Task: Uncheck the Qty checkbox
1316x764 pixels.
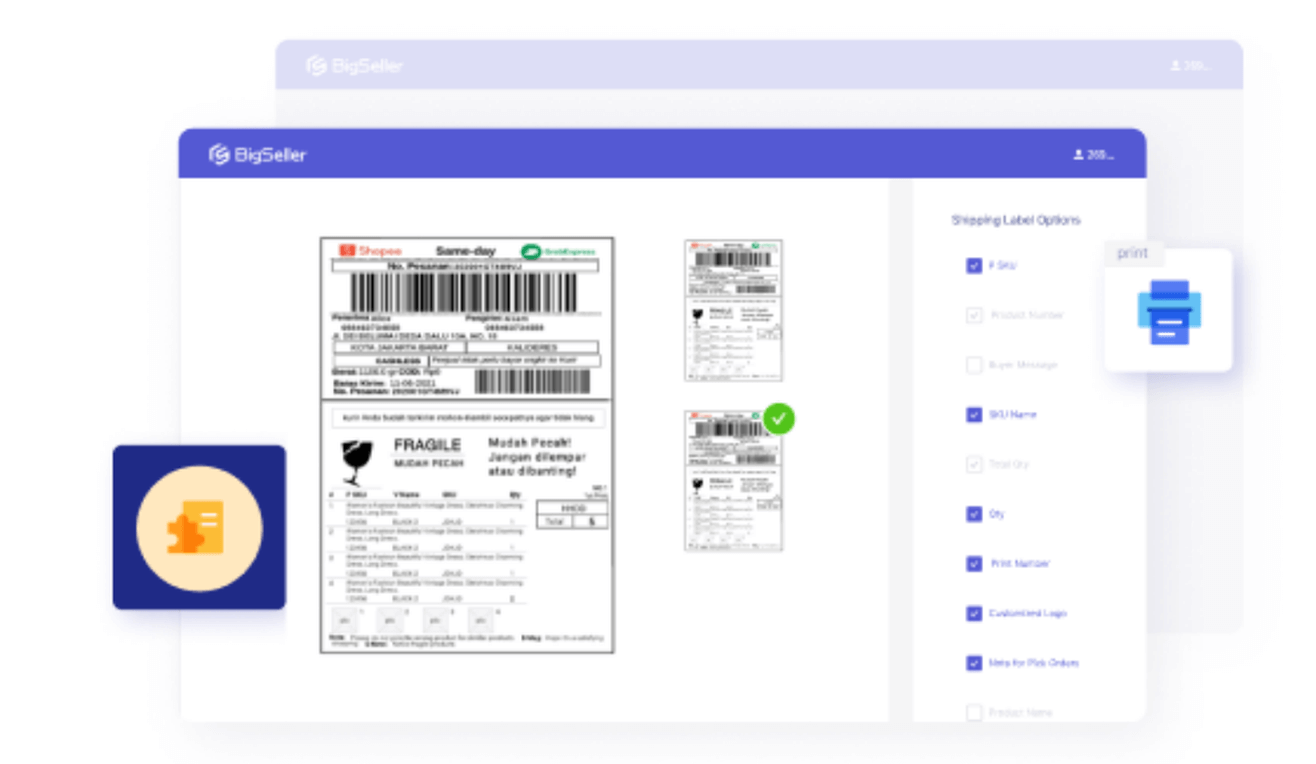Action: click(973, 514)
